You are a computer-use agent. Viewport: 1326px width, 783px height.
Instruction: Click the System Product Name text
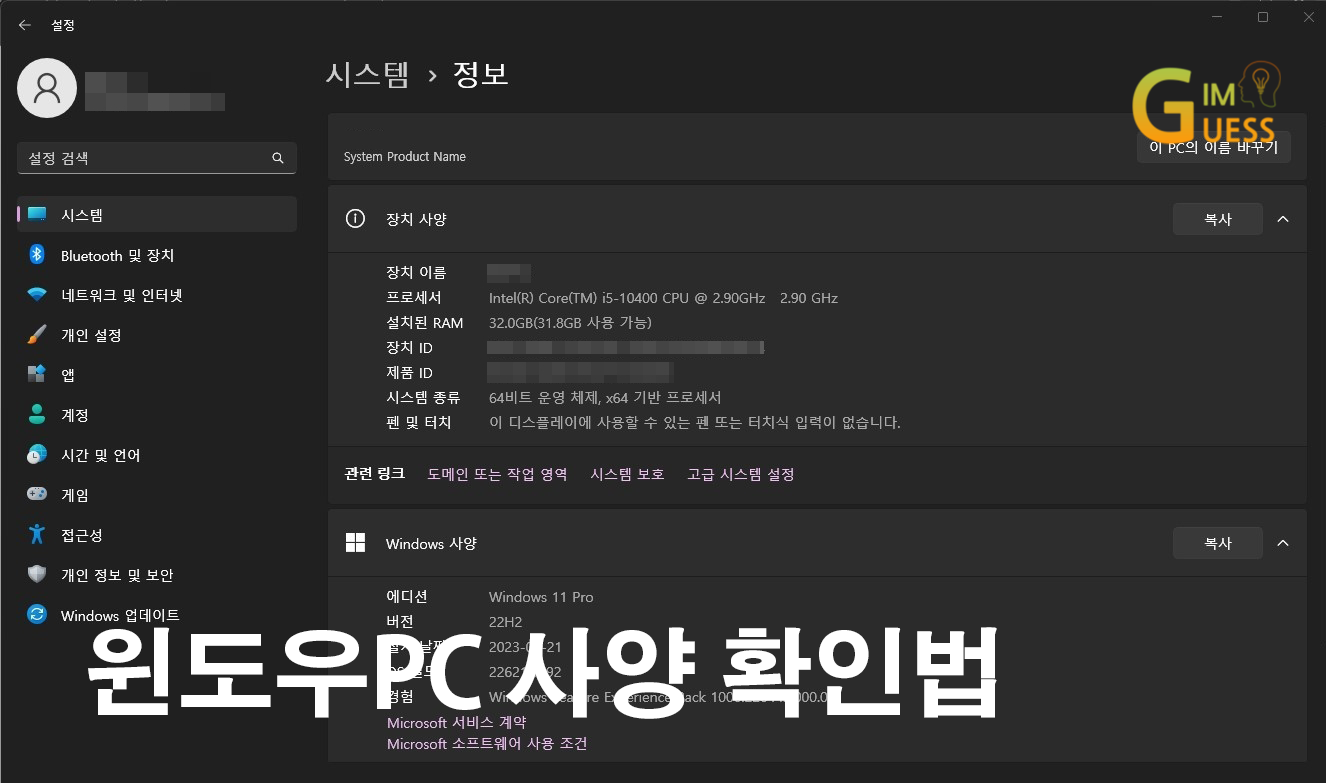pyautogui.click(x=405, y=157)
